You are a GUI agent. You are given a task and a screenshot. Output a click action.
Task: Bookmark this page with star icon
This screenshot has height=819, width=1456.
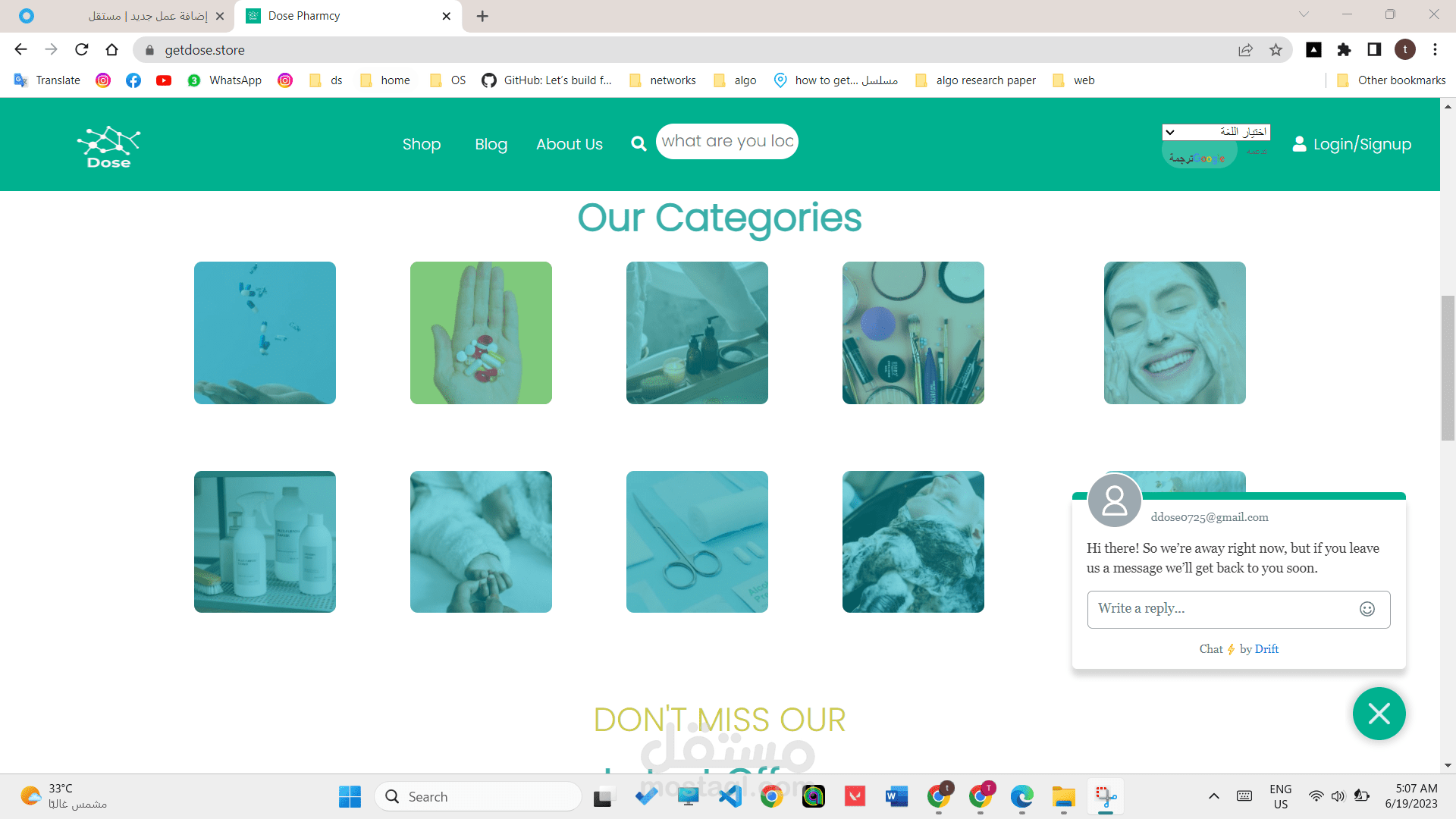(x=1276, y=50)
